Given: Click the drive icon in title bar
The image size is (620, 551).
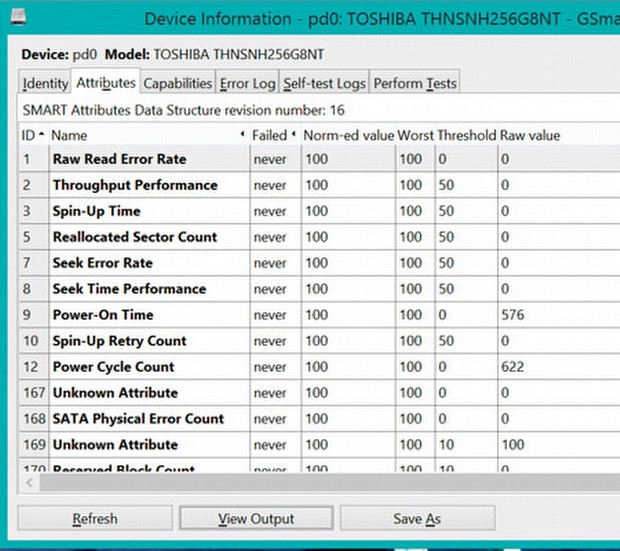Looking at the screenshot, I should click(17, 16).
